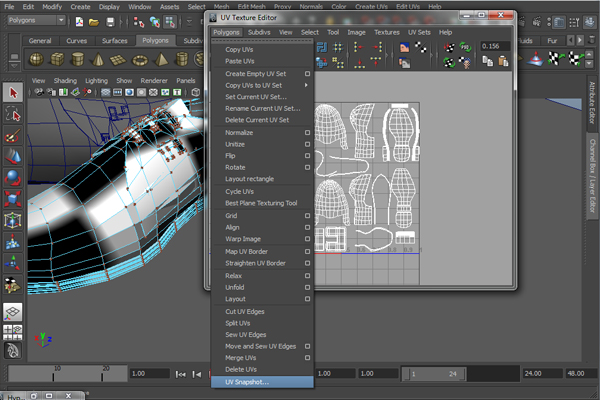
Task: Select the Move tool cone icon
Action: point(13,157)
